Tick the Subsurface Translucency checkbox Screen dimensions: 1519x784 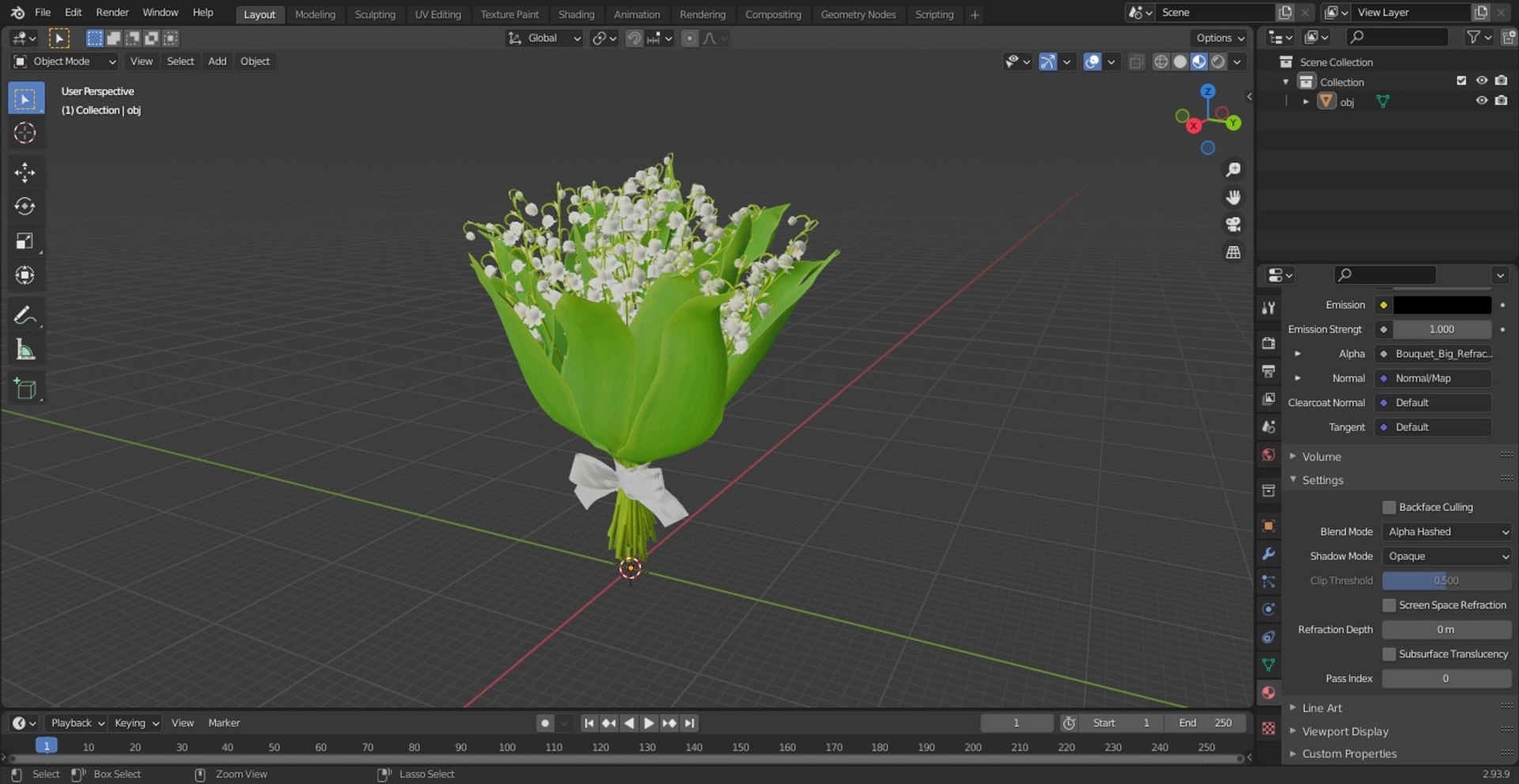[x=1389, y=654]
